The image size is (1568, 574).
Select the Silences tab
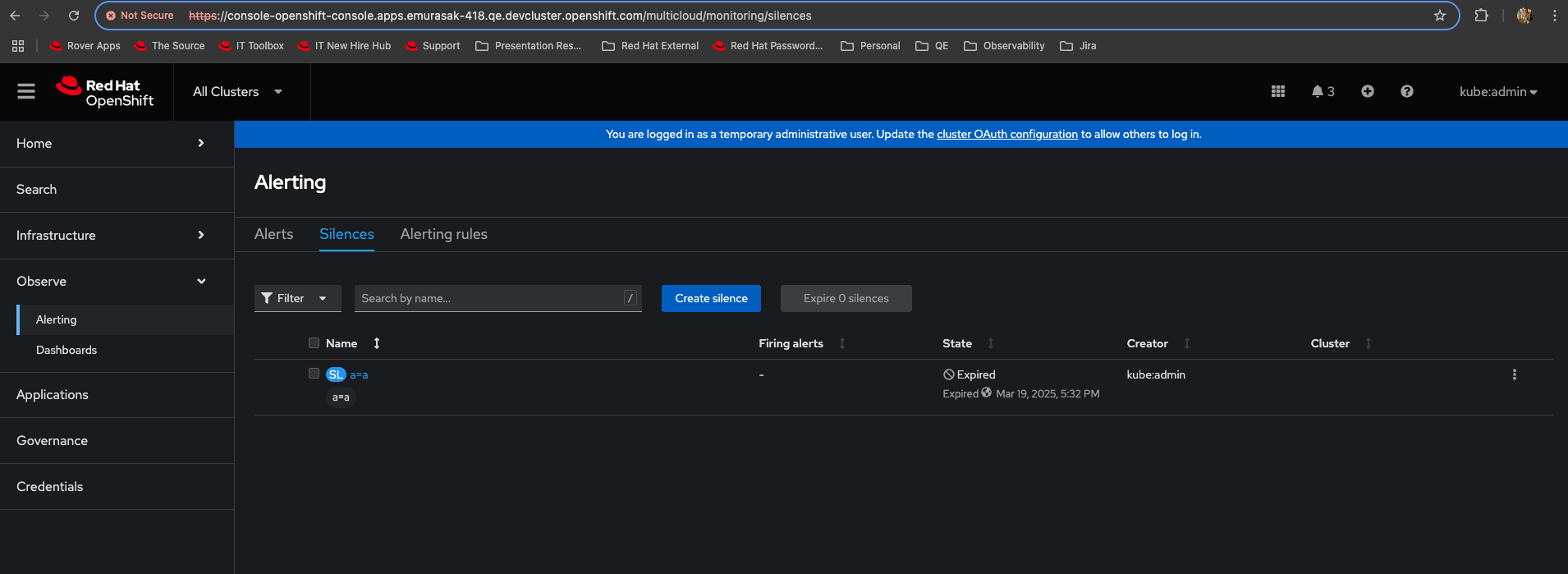point(346,234)
